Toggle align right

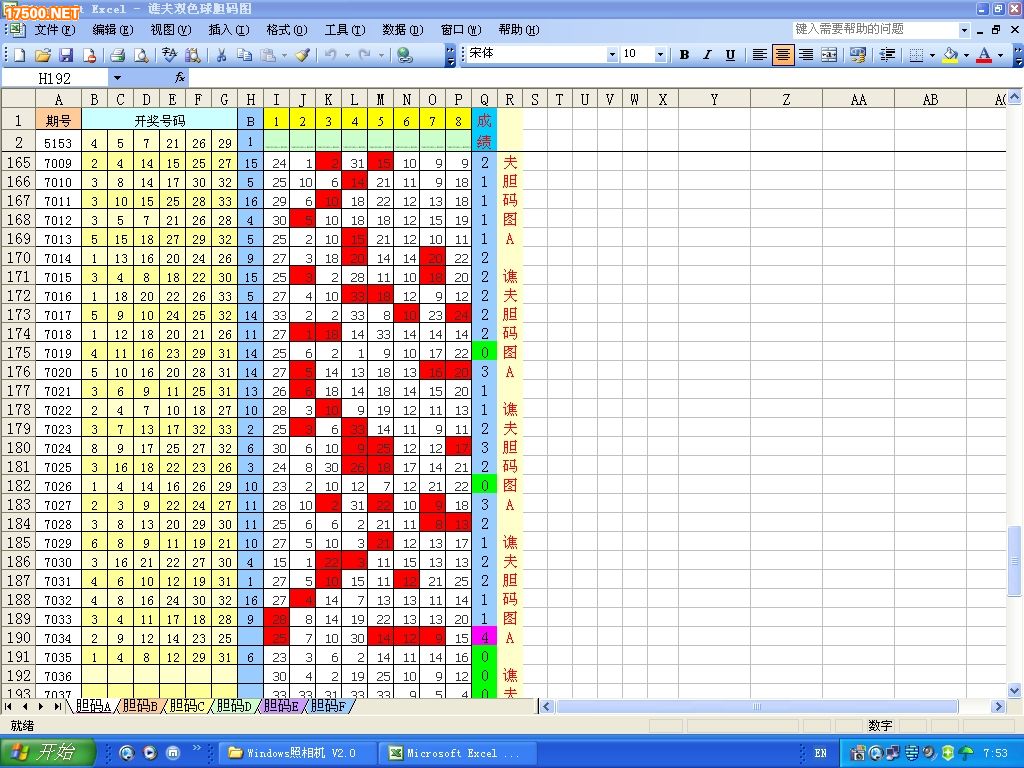[x=806, y=56]
